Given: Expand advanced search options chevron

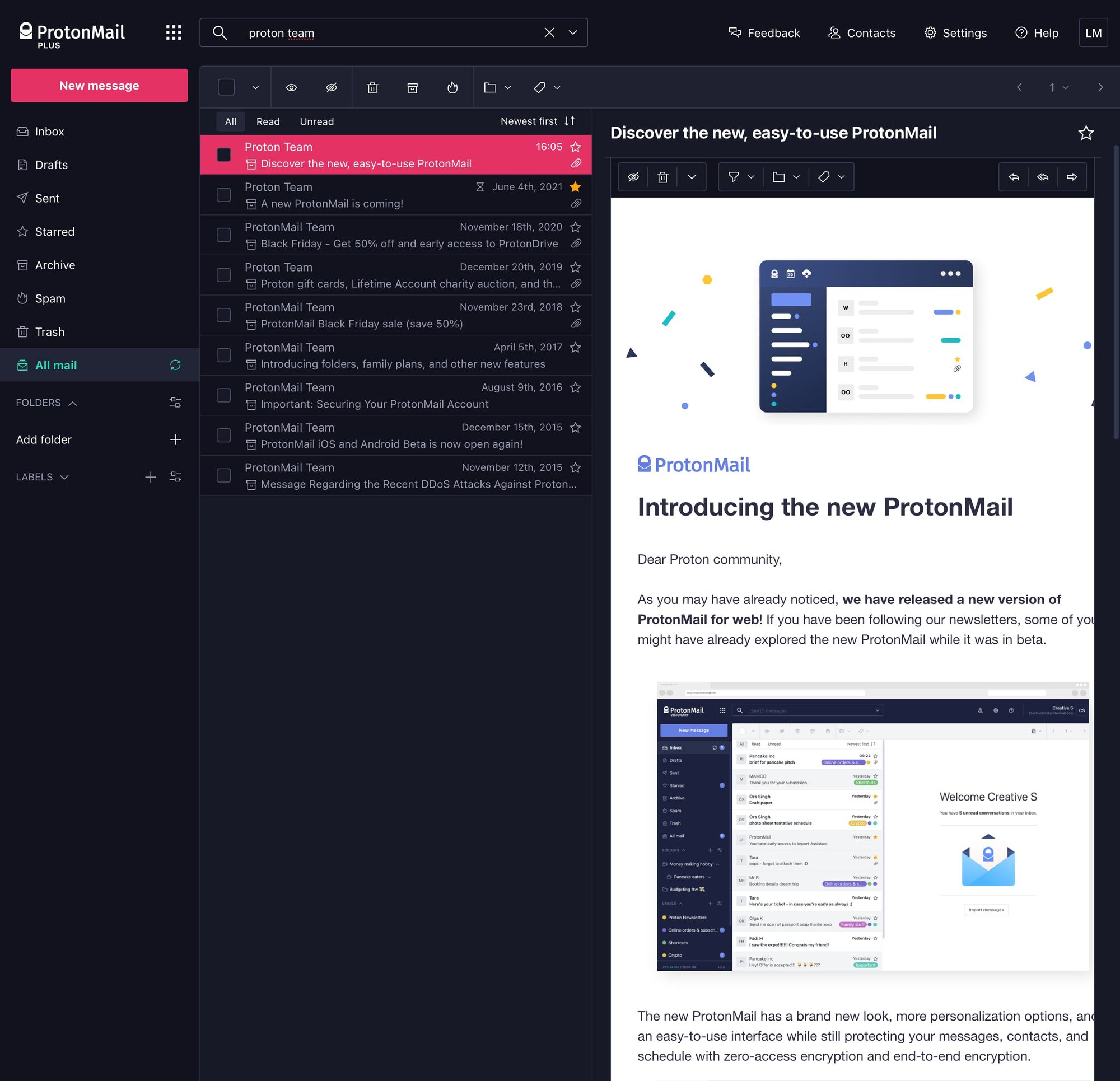Looking at the screenshot, I should 572,32.
